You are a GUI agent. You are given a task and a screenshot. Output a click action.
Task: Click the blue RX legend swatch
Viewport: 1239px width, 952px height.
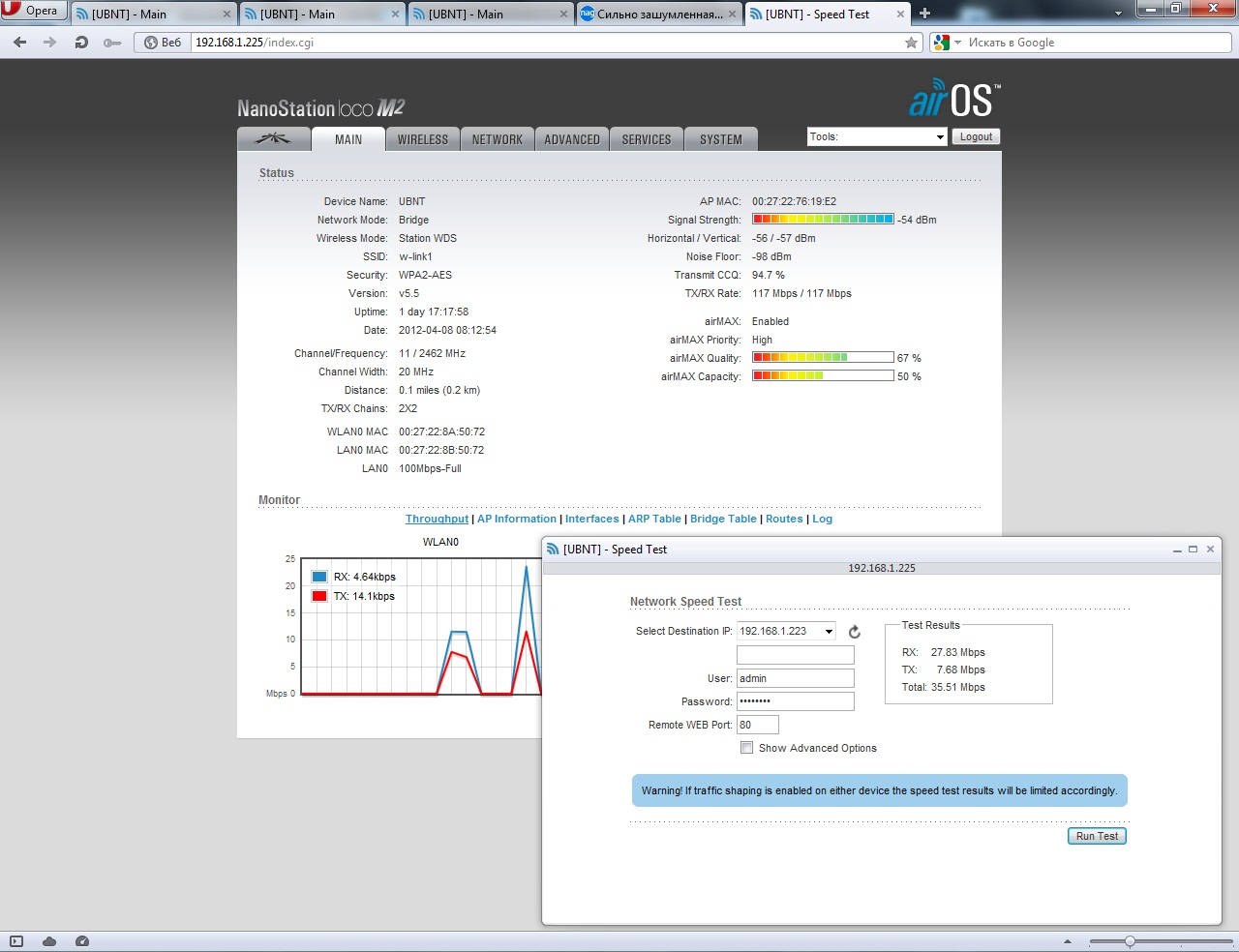point(319,577)
